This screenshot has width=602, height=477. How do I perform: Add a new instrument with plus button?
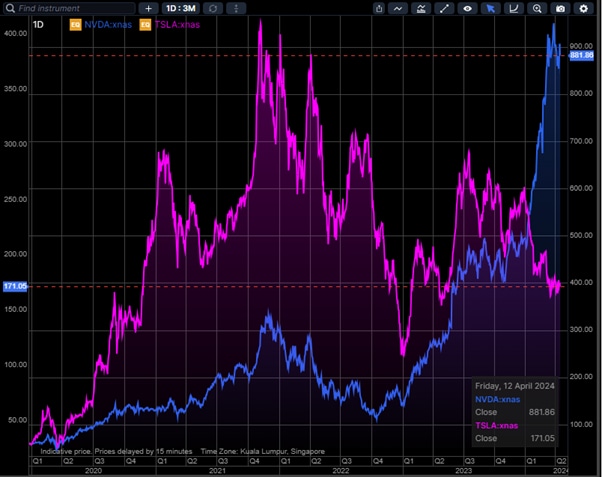pos(148,8)
